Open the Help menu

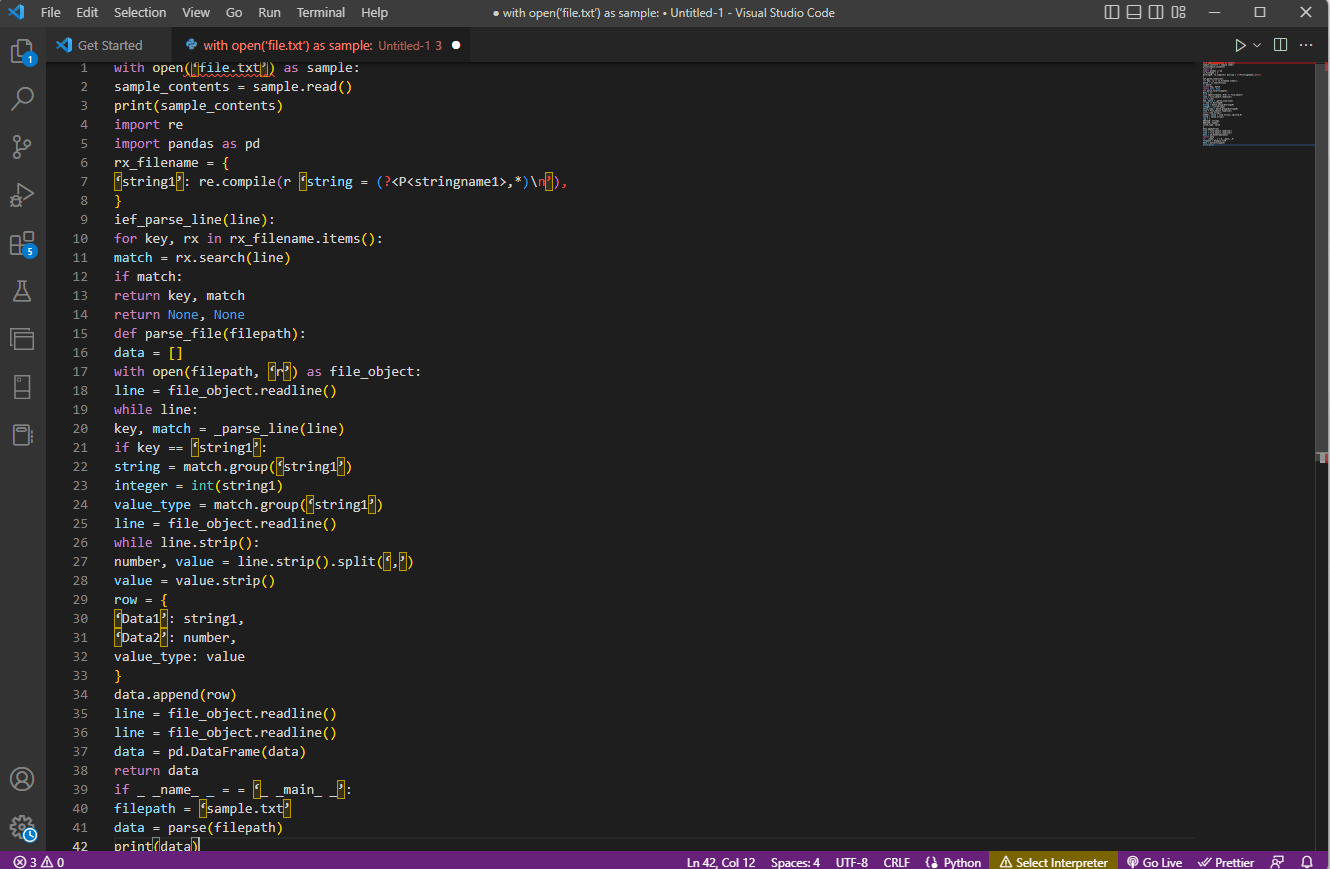375,13
